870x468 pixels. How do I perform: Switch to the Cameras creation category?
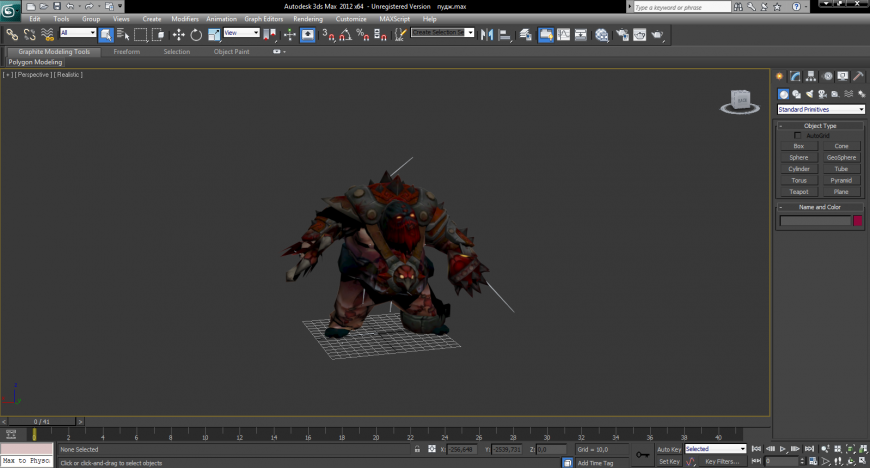[822, 94]
